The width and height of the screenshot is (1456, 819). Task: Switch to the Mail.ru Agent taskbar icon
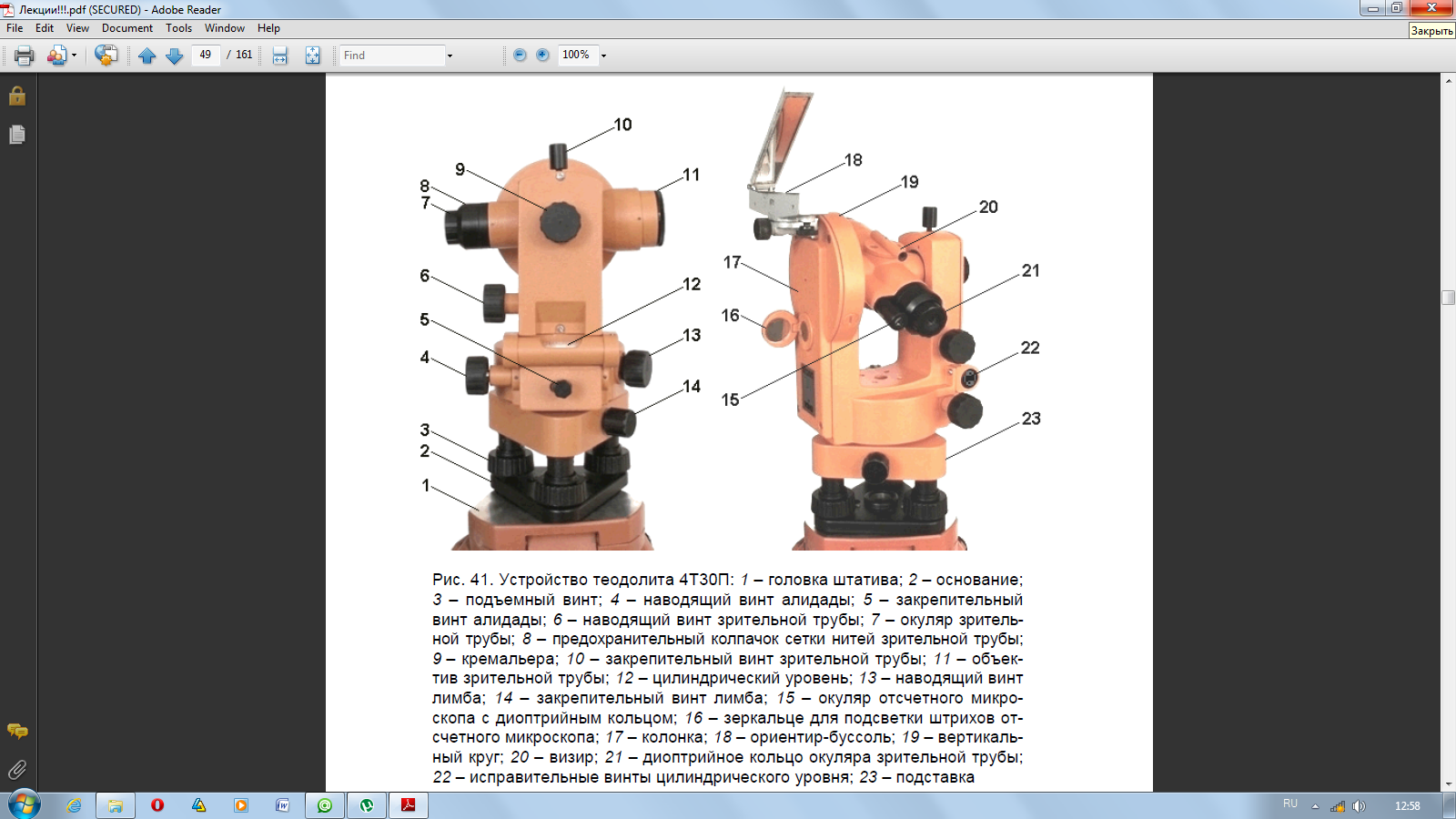pyautogui.click(x=325, y=805)
